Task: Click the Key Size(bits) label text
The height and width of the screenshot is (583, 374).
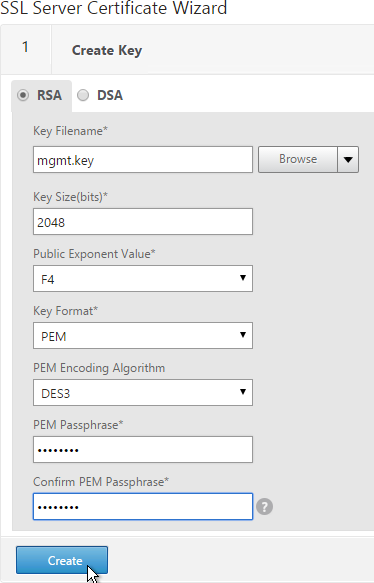Action: click(x=70, y=197)
